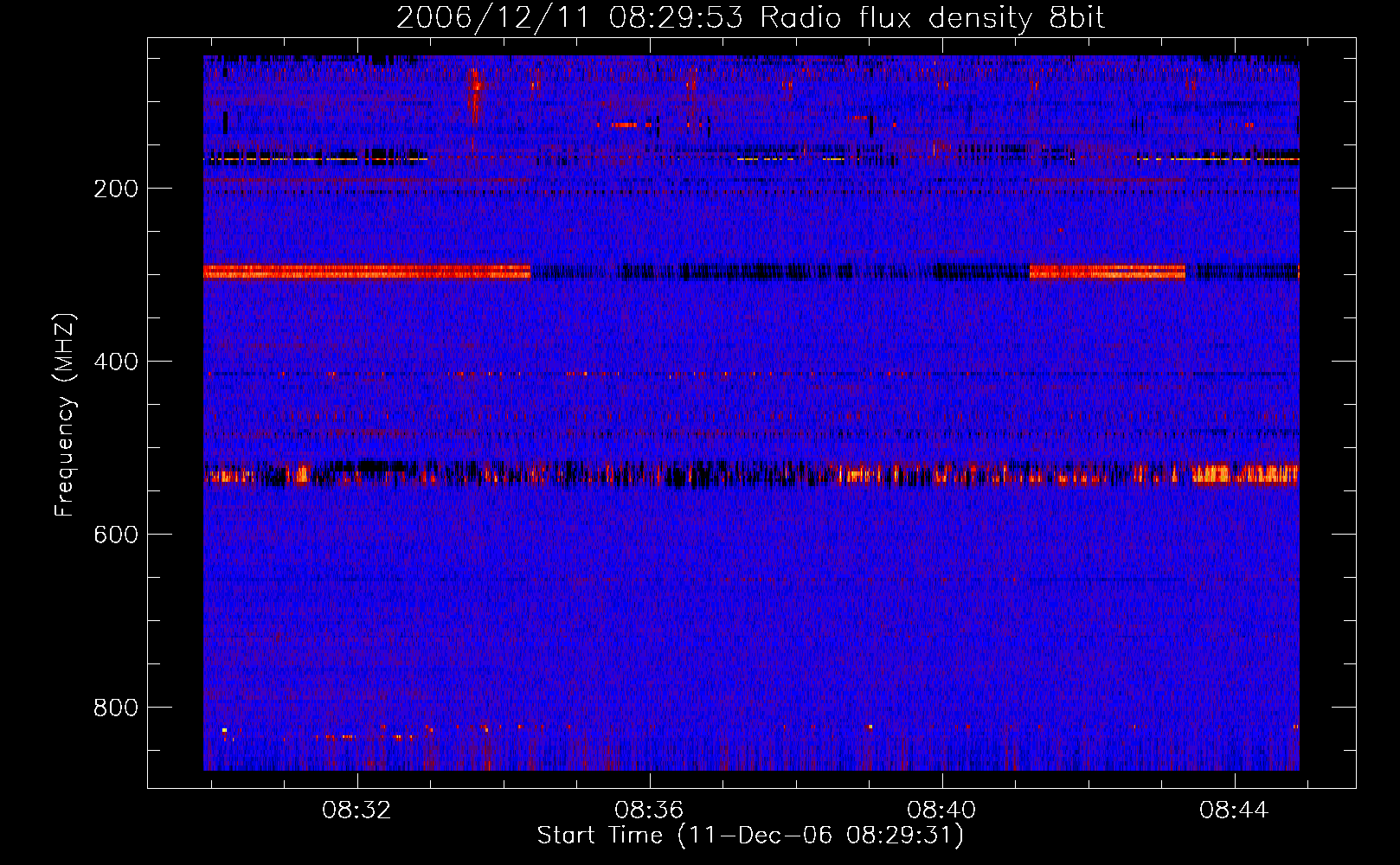1400x865 pixels.
Task: Click the 800 frequency tick label
Action: pos(116,708)
